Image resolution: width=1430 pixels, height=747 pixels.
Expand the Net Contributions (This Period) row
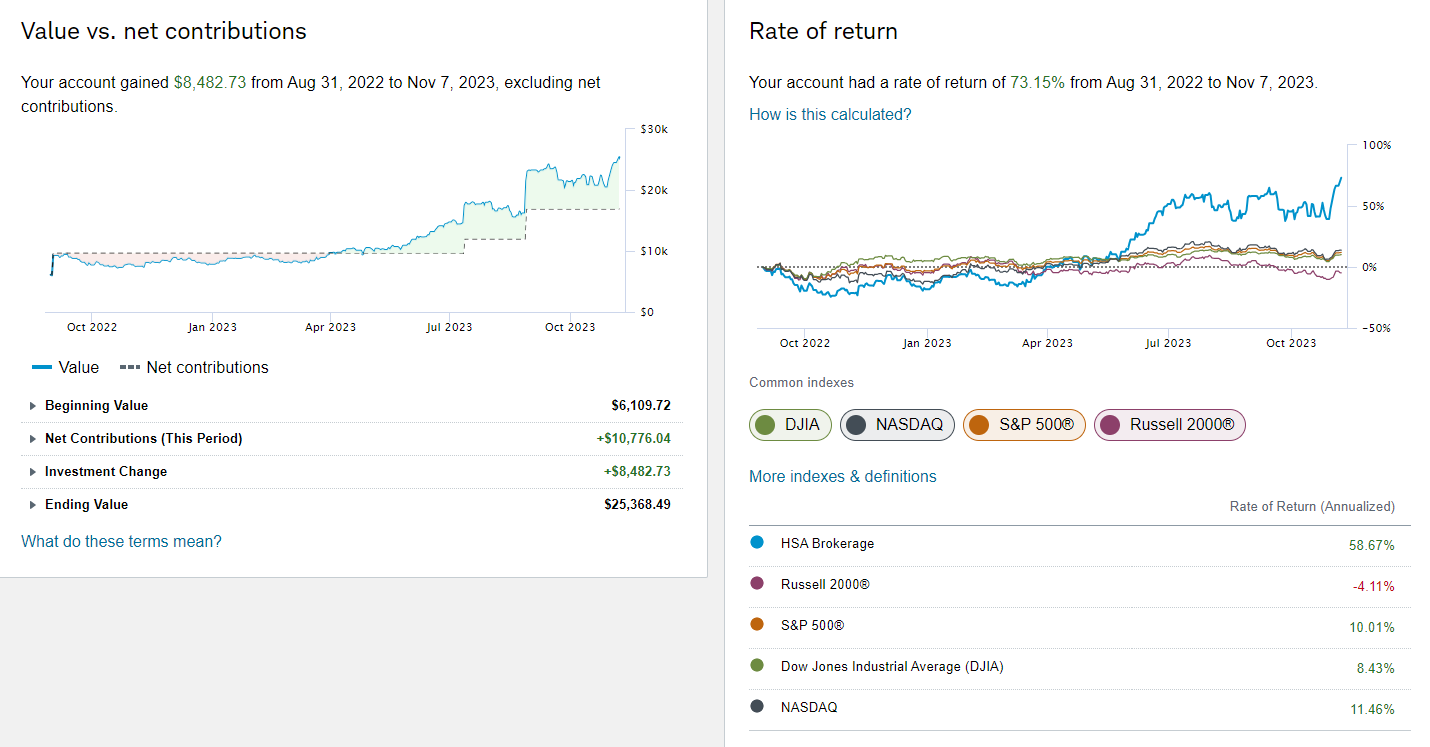(34, 439)
